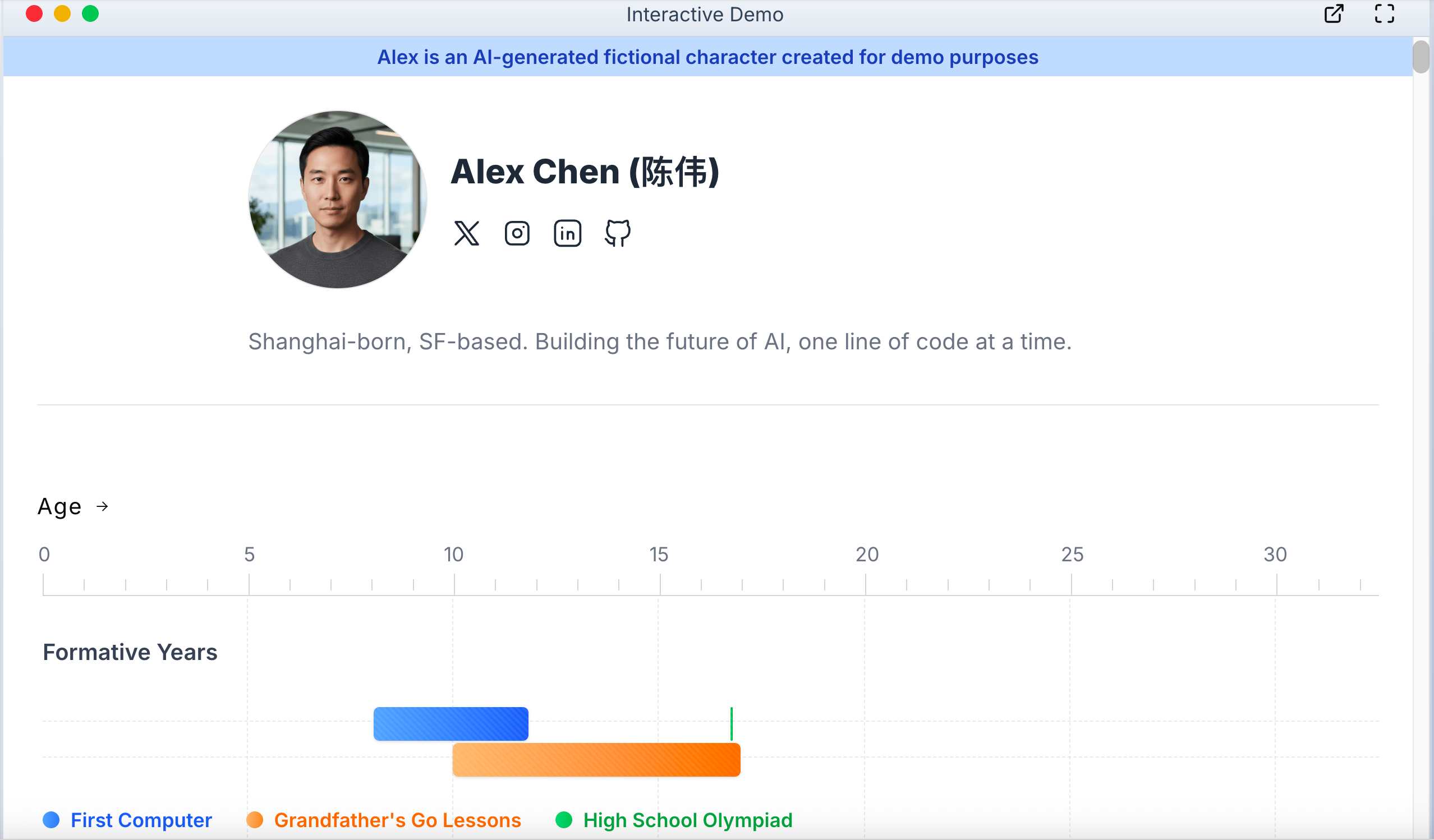Click the green window zoom button
The image size is (1434, 840).
click(90, 13)
